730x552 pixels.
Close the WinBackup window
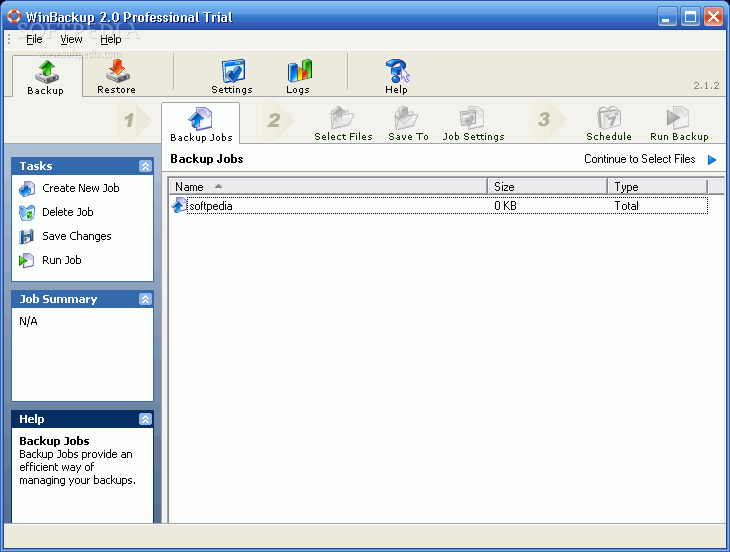click(x=713, y=17)
